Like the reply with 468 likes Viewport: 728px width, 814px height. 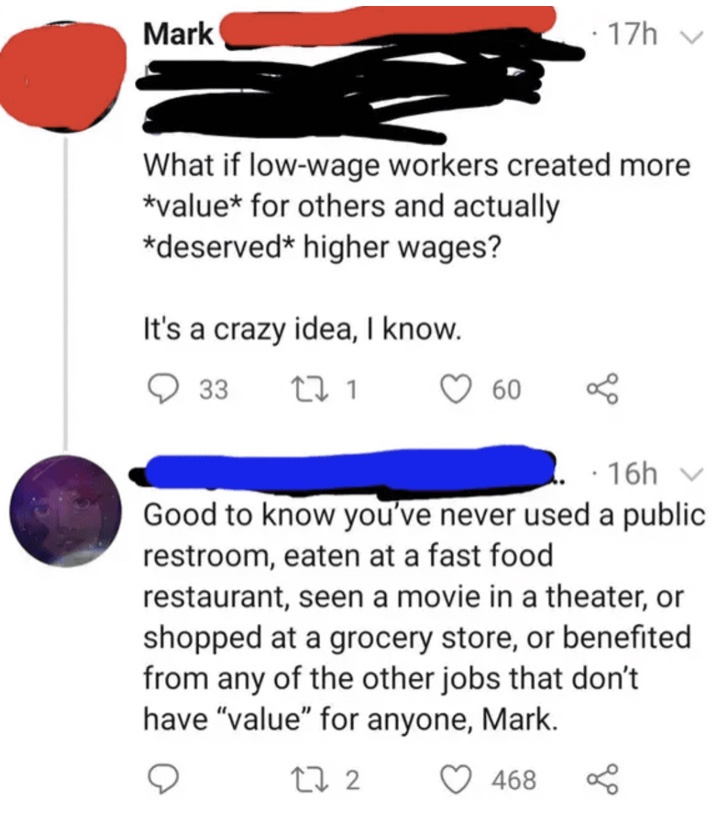click(455, 780)
